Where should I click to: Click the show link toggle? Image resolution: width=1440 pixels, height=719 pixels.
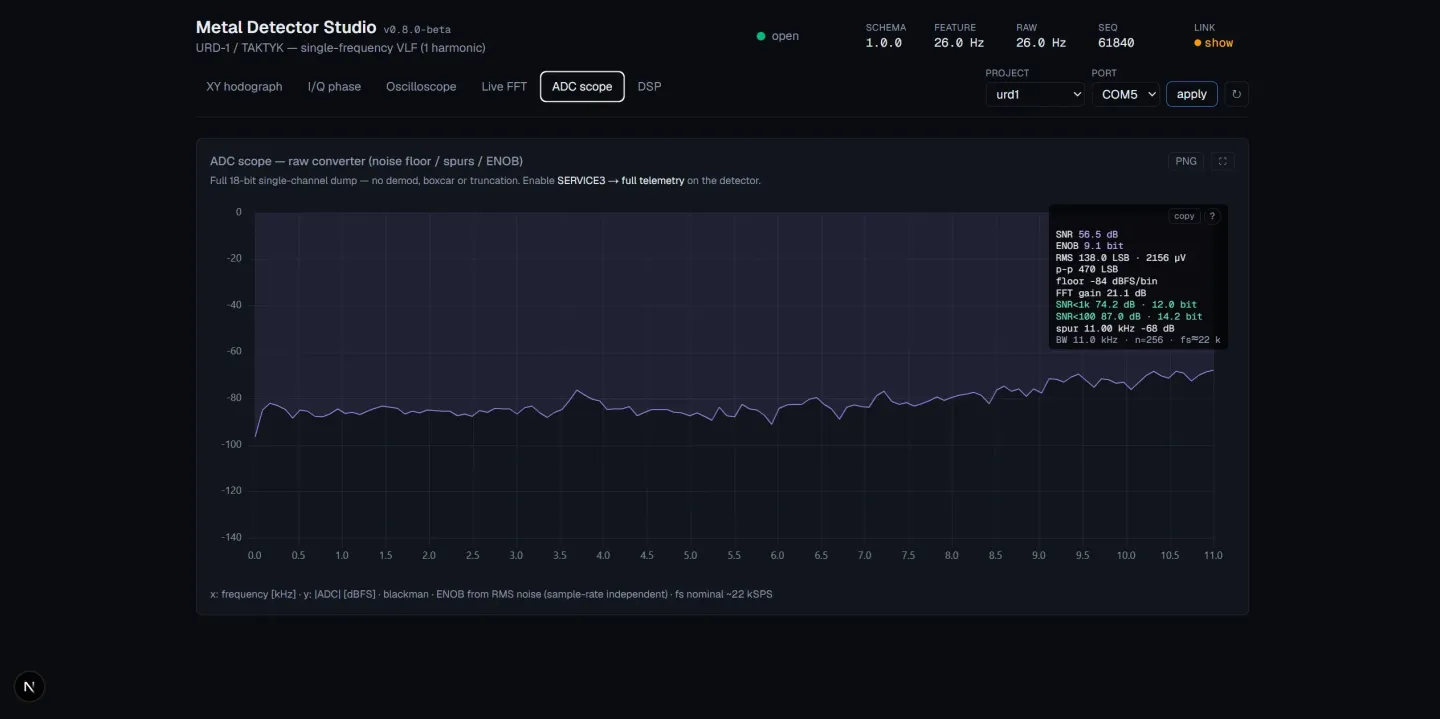(x=1219, y=43)
